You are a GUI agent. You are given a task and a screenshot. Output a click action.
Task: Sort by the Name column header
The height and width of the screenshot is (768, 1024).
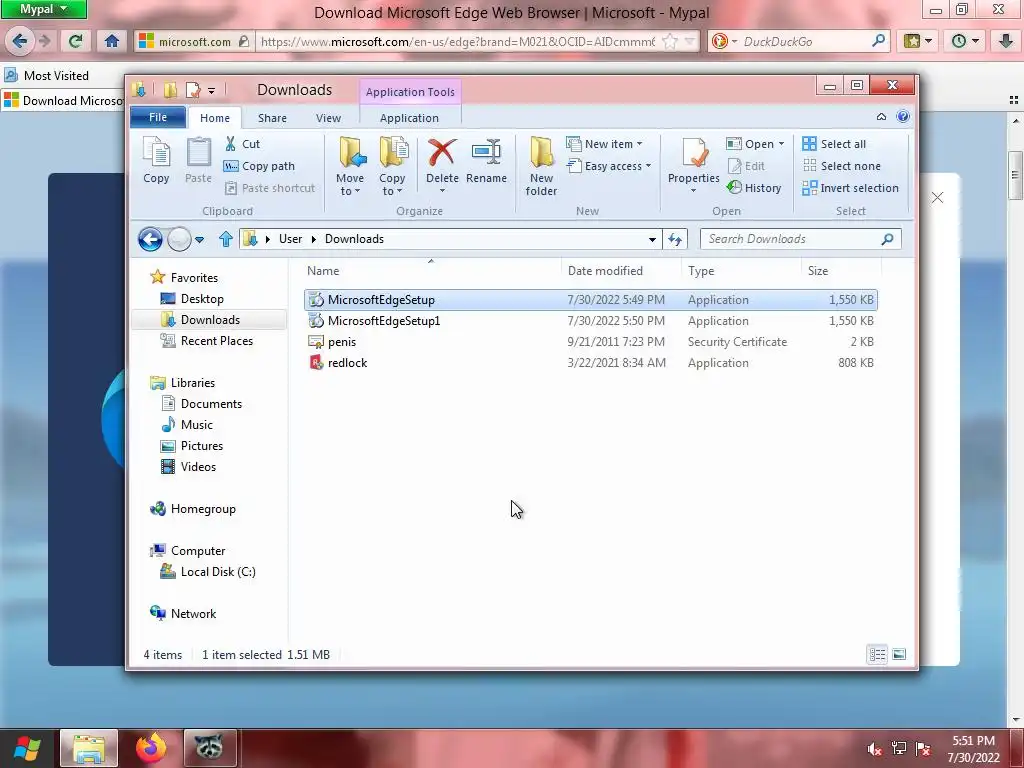click(431, 270)
